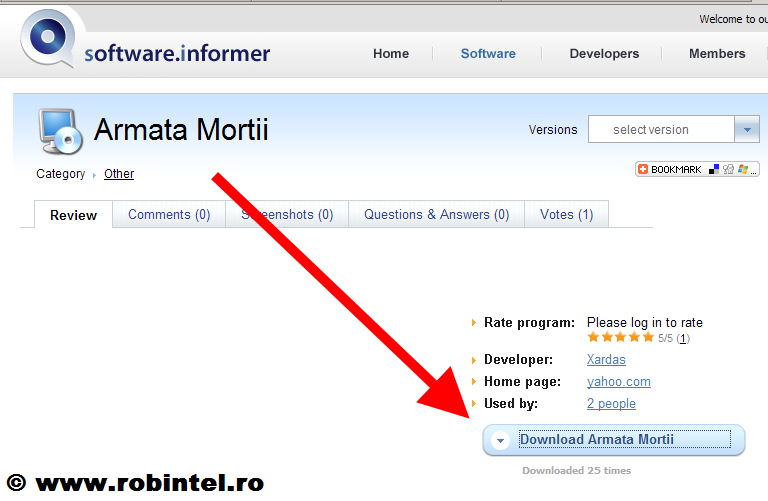Image resolution: width=768 pixels, height=501 pixels.
Task: Click the 'Downloaded 25 times' text
Action: tap(576, 471)
